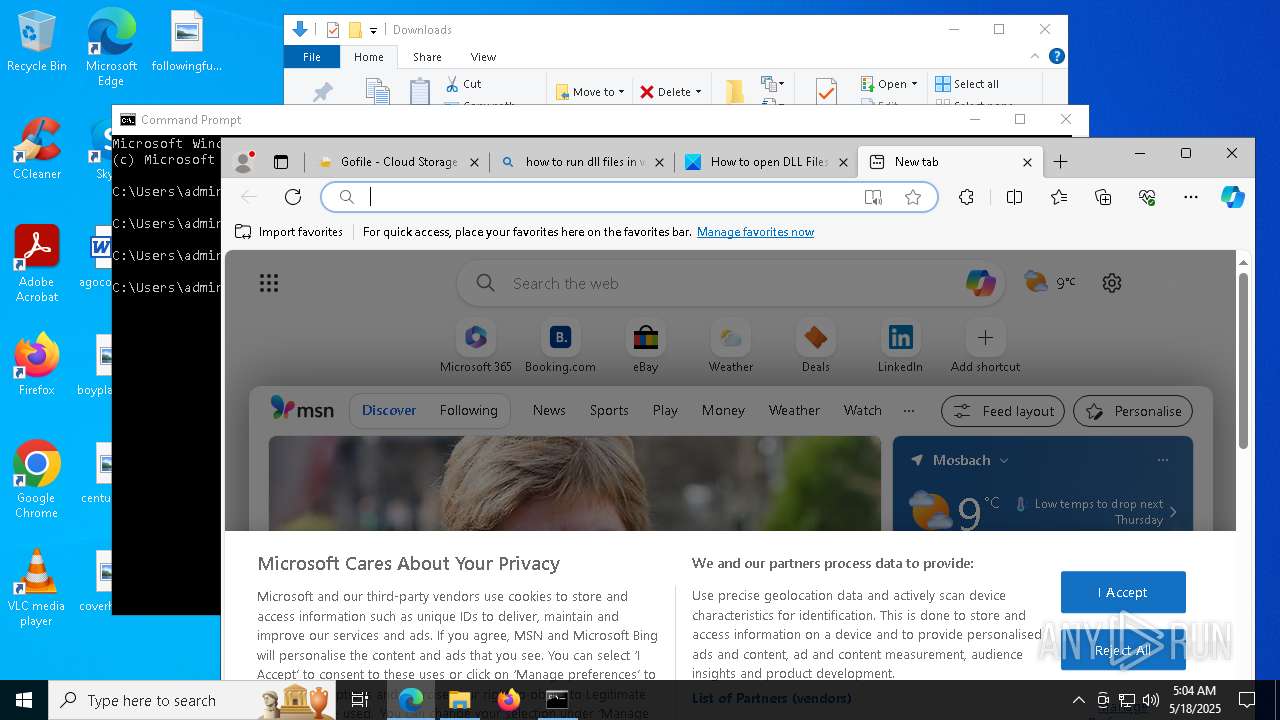Click I Accept privacy button
This screenshot has width=1280, height=720.
[1123, 592]
